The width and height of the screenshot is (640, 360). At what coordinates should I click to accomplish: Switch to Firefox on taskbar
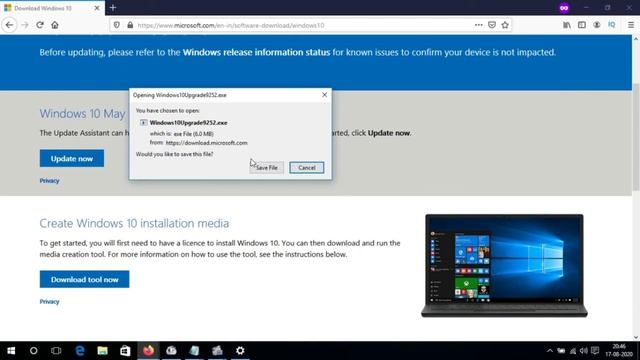pos(148,351)
